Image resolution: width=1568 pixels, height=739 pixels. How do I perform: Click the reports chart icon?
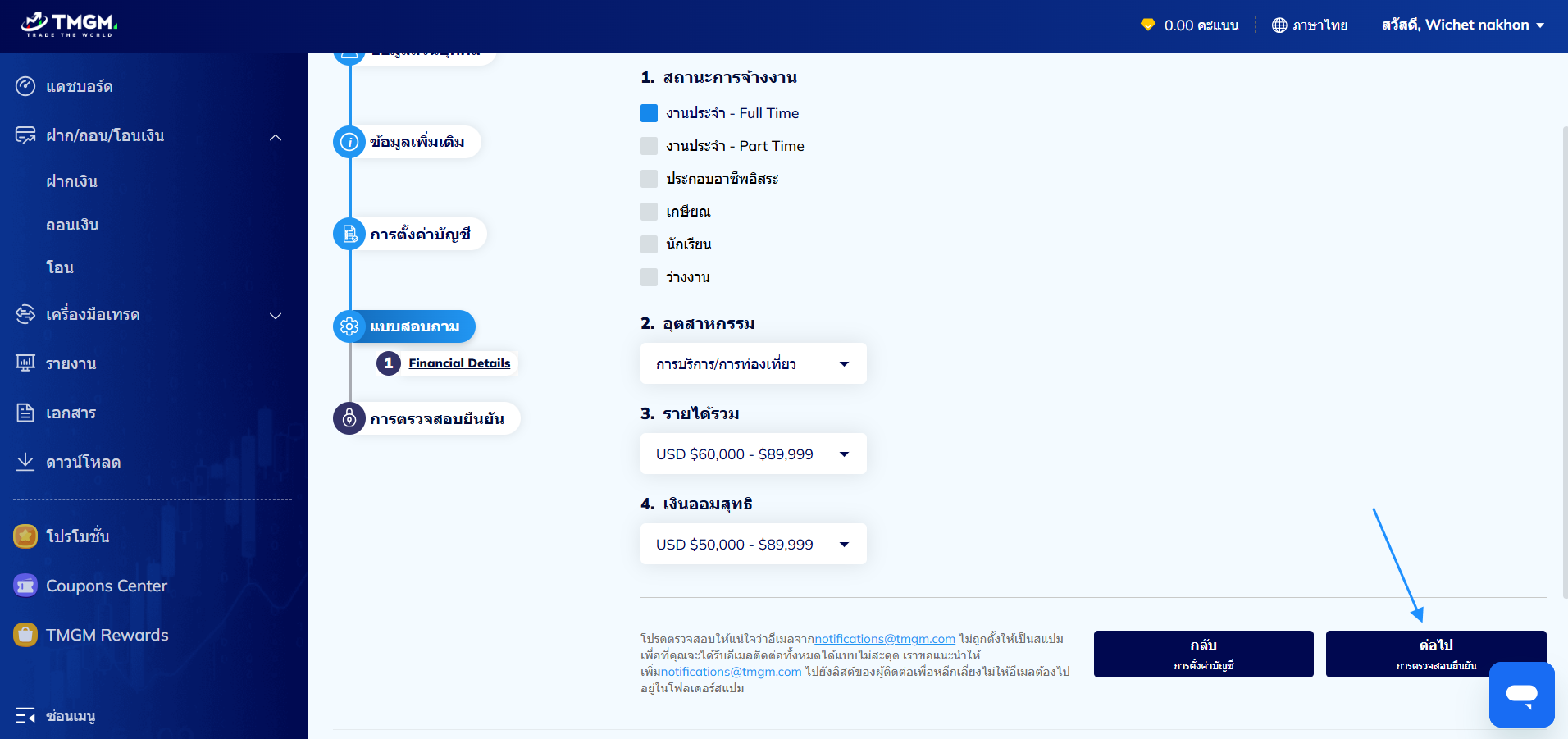pos(25,363)
